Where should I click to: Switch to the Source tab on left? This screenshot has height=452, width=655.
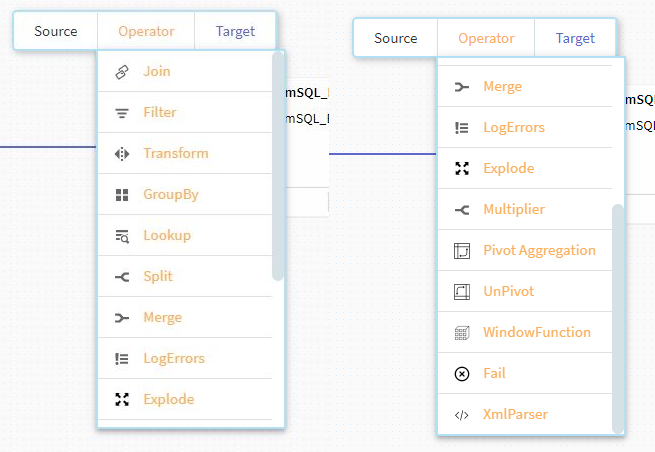(56, 31)
